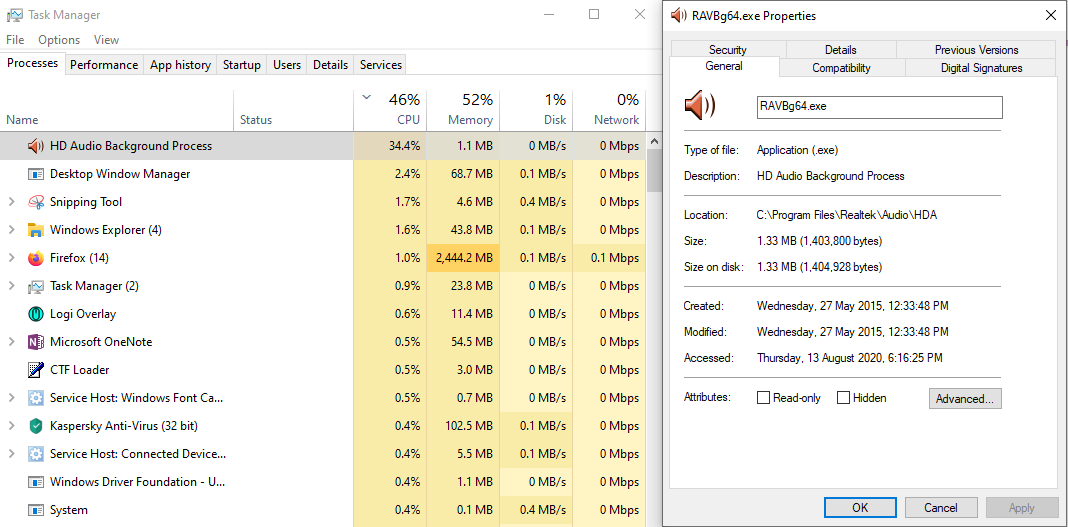Click the Snipping Tool scissors icon

pos(35,202)
